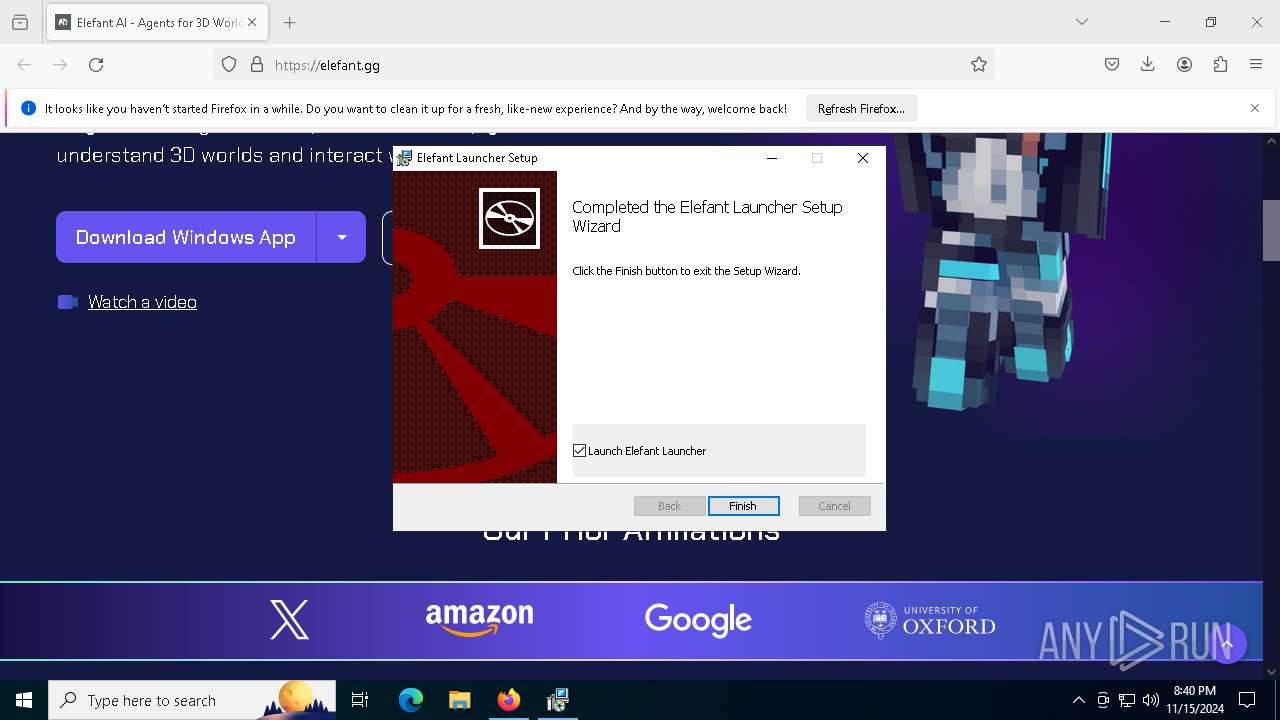Click the video camera icon beside Watch a video
1280x720 pixels.
[68, 302]
